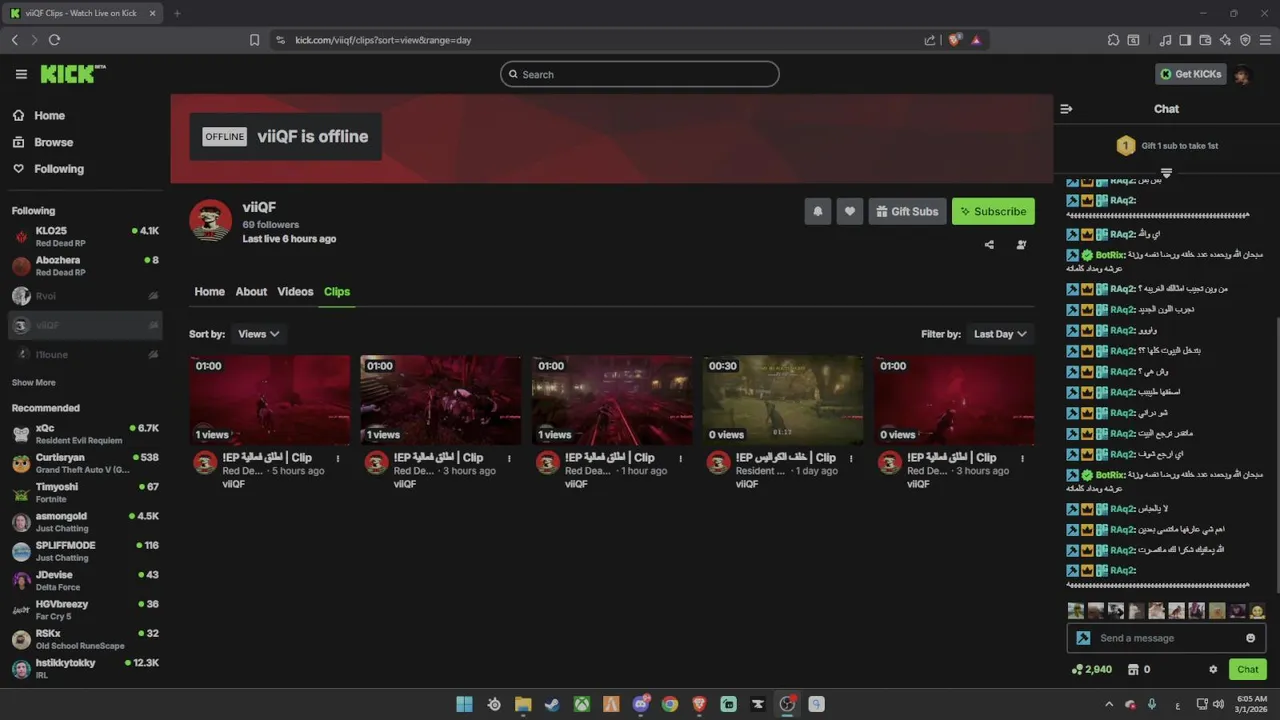Viewport: 1280px width, 720px height.
Task: Open options menu for 1 hour ago clip
Action: click(680, 459)
